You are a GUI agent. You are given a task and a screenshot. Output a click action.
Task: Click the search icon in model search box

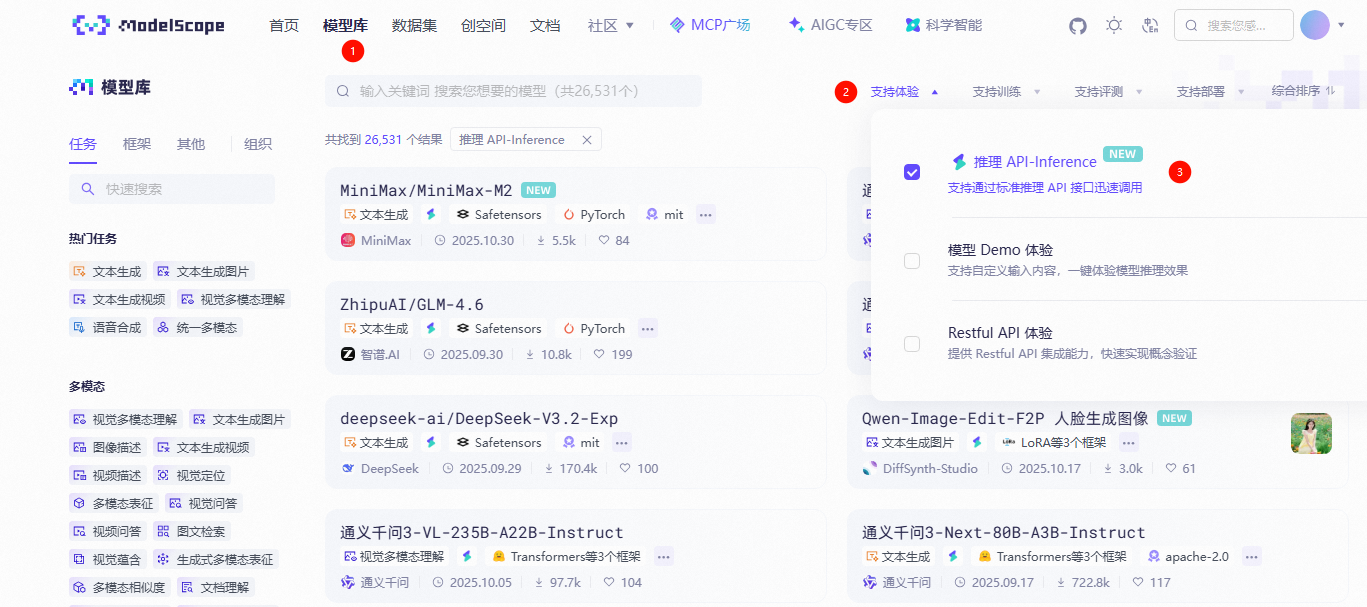(x=343, y=91)
